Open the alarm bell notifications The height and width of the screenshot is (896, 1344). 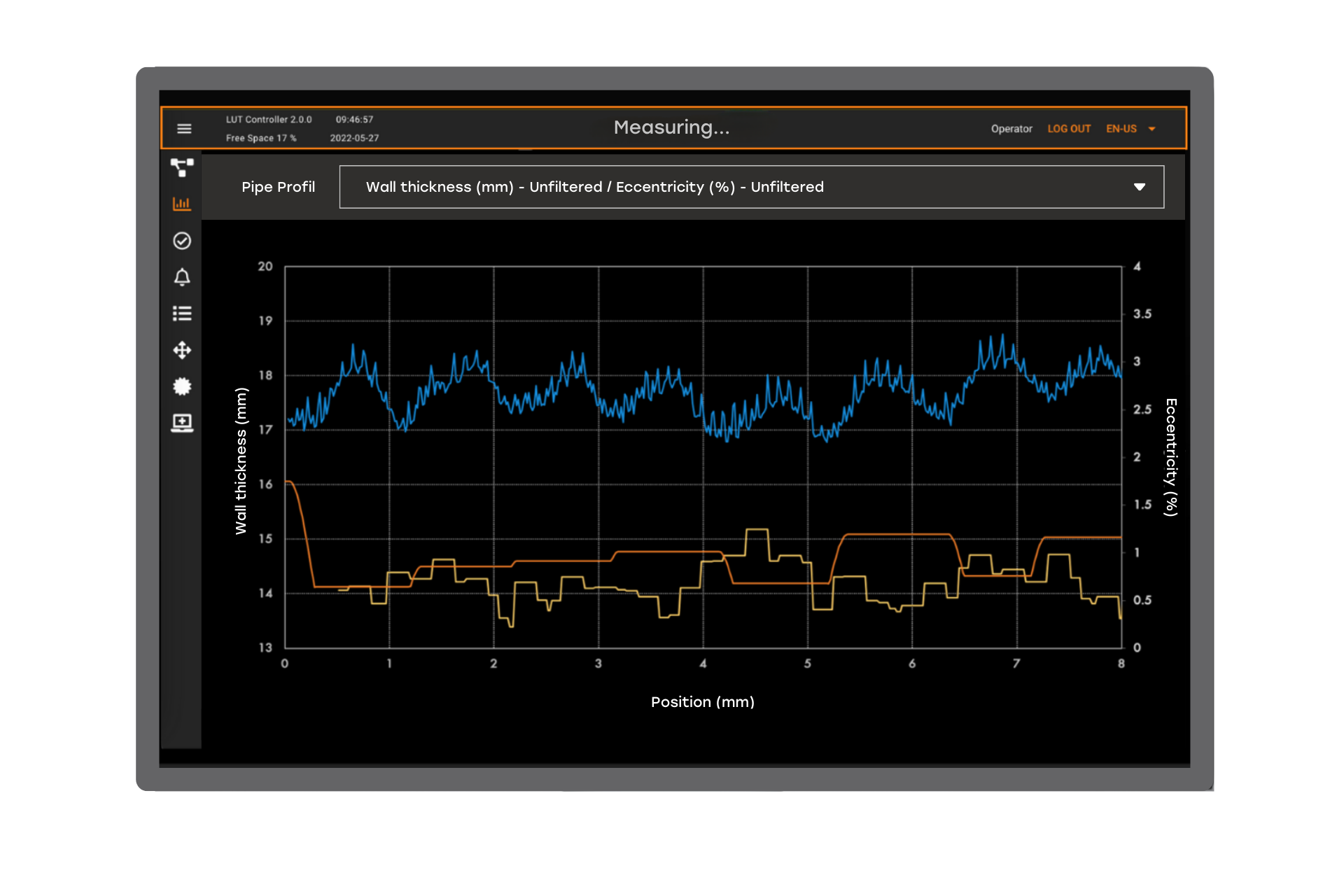click(182, 277)
